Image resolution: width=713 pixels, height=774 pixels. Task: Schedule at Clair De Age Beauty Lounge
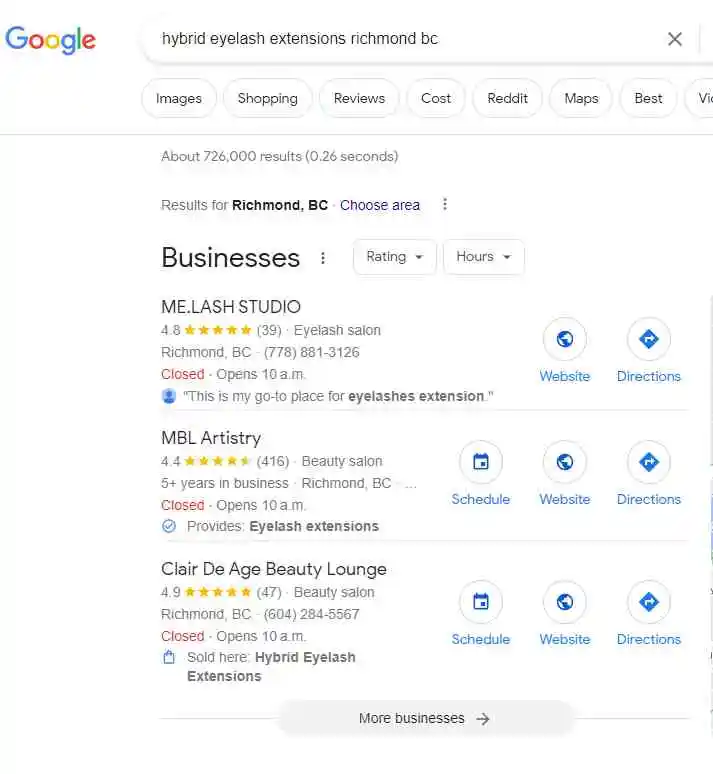click(x=481, y=602)
